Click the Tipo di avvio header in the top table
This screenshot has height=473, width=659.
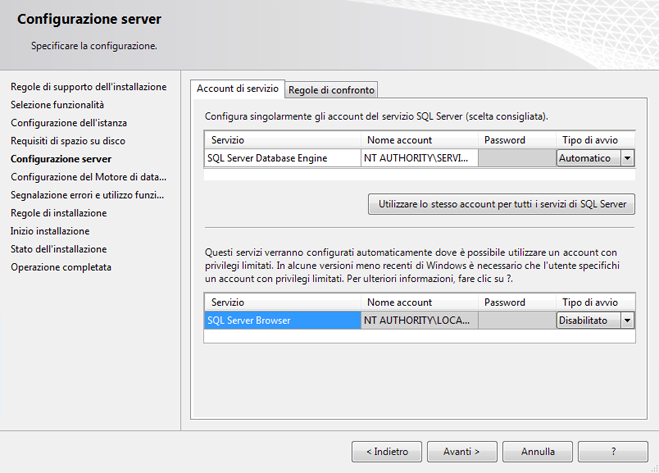tap(596, 140)
